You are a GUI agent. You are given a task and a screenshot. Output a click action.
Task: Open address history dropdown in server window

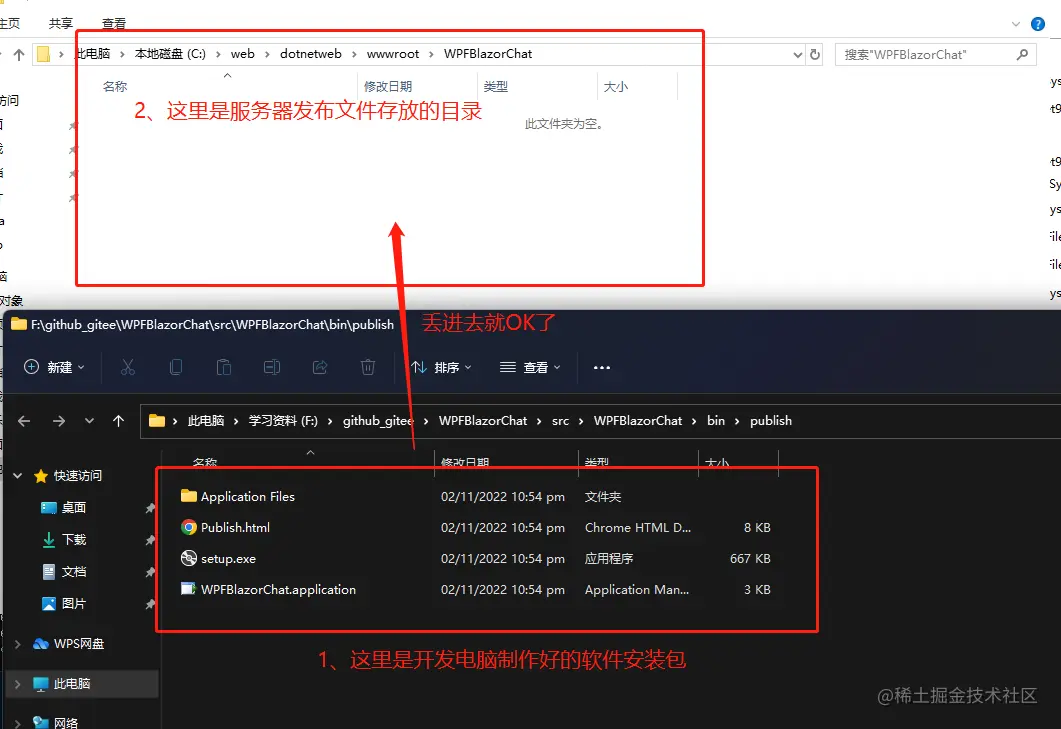[798, 55]
